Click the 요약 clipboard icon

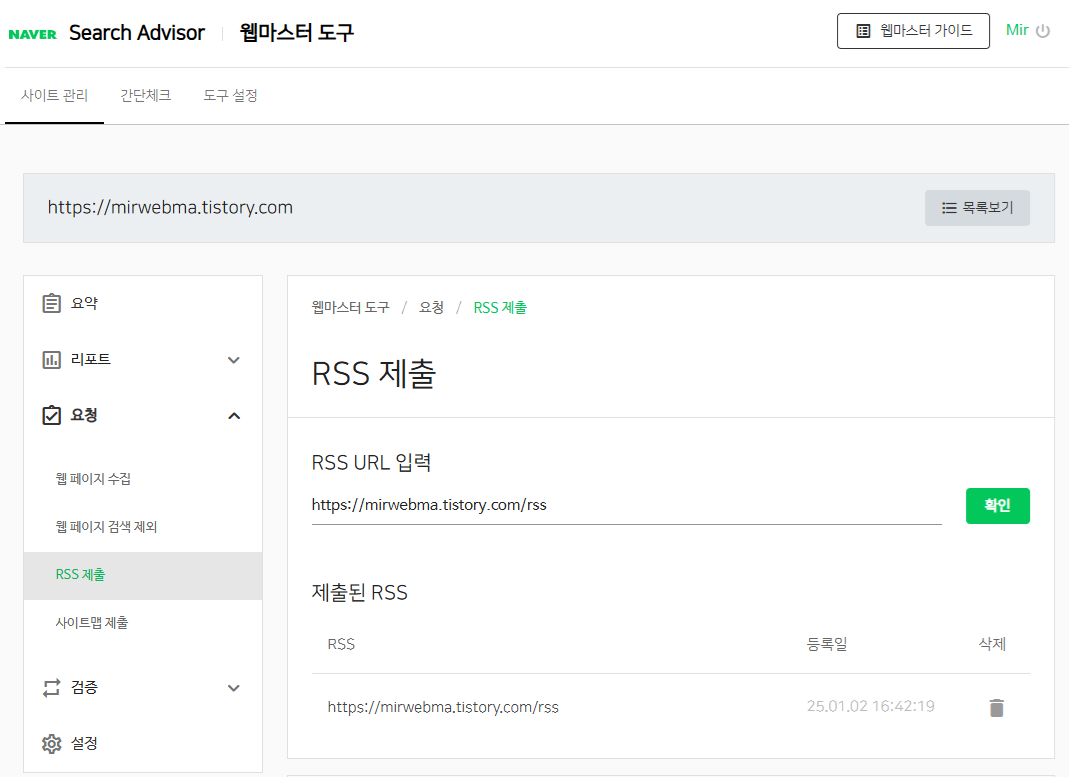pyautogui.click(x=52, y=303)
